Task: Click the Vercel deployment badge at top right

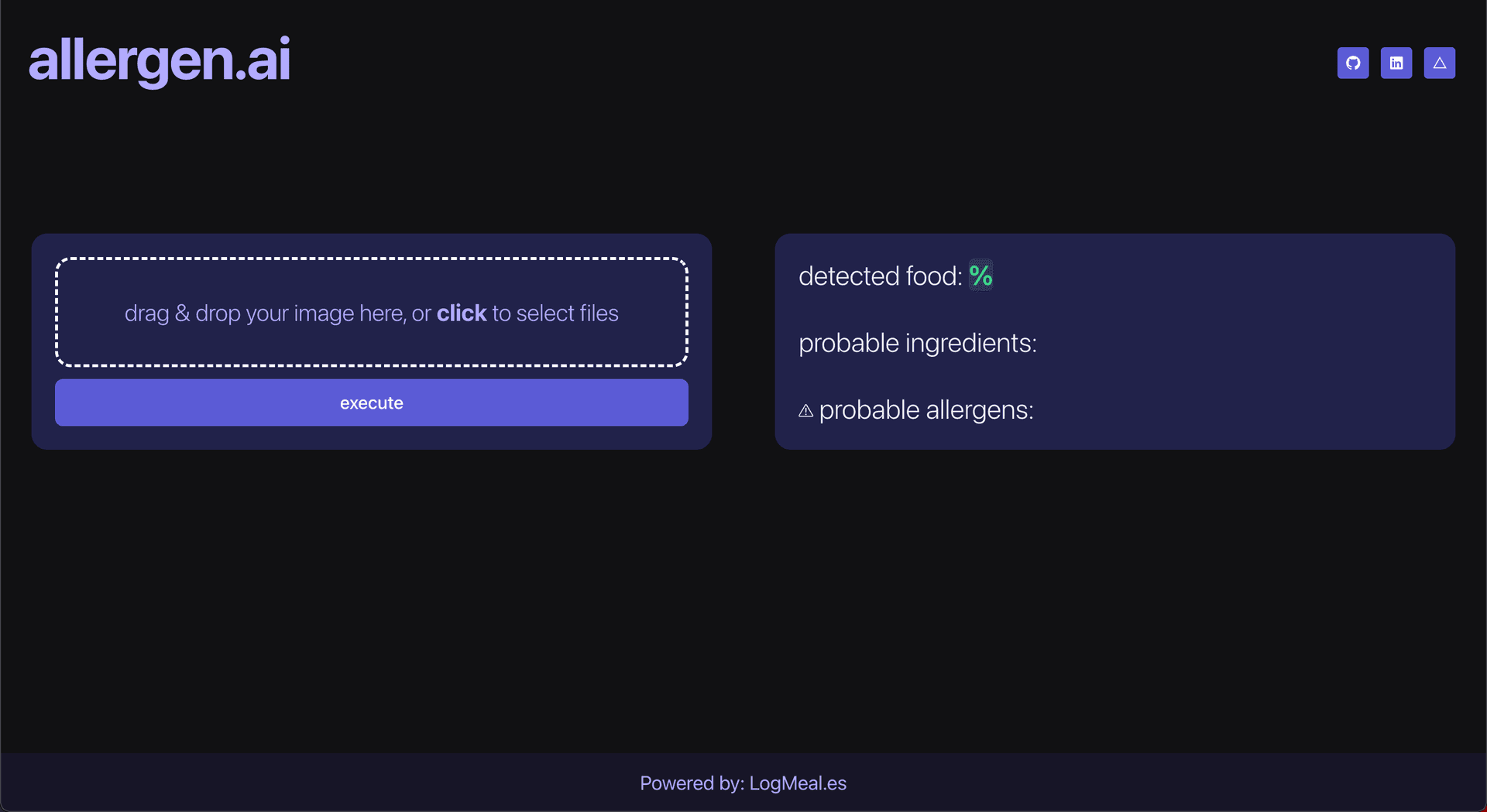Action: tap(1440, 63)
